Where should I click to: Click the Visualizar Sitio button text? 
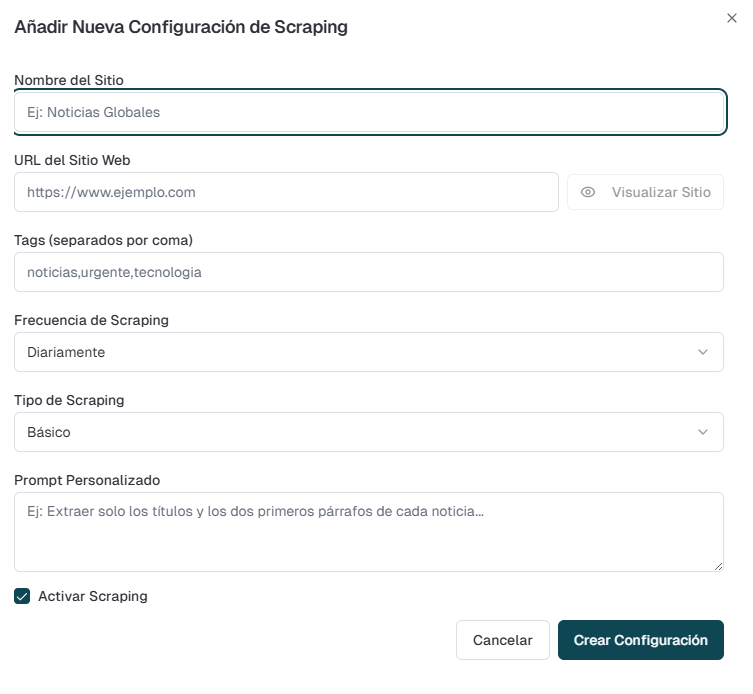(660, 192)
